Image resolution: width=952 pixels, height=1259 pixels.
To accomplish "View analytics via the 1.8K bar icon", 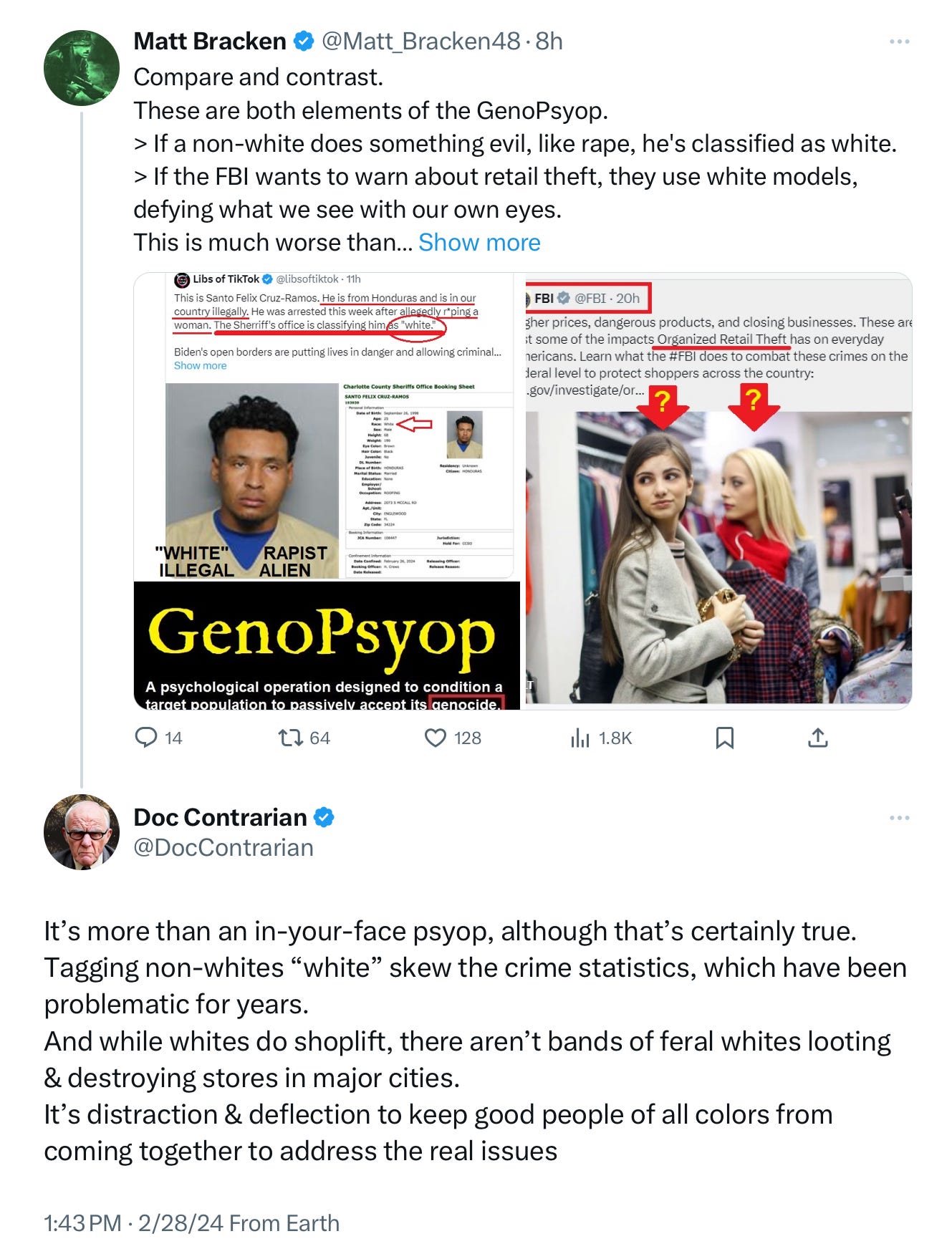I will click(580, 738).
